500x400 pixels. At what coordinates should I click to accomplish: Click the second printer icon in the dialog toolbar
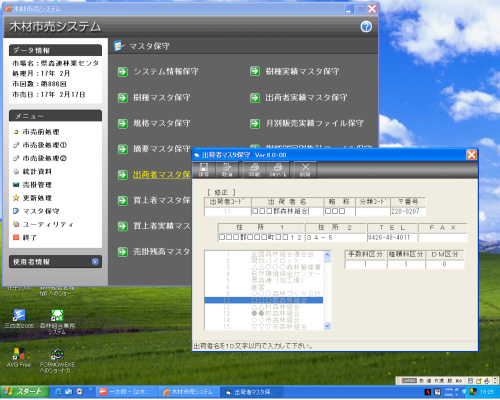[x=278, y=170]
